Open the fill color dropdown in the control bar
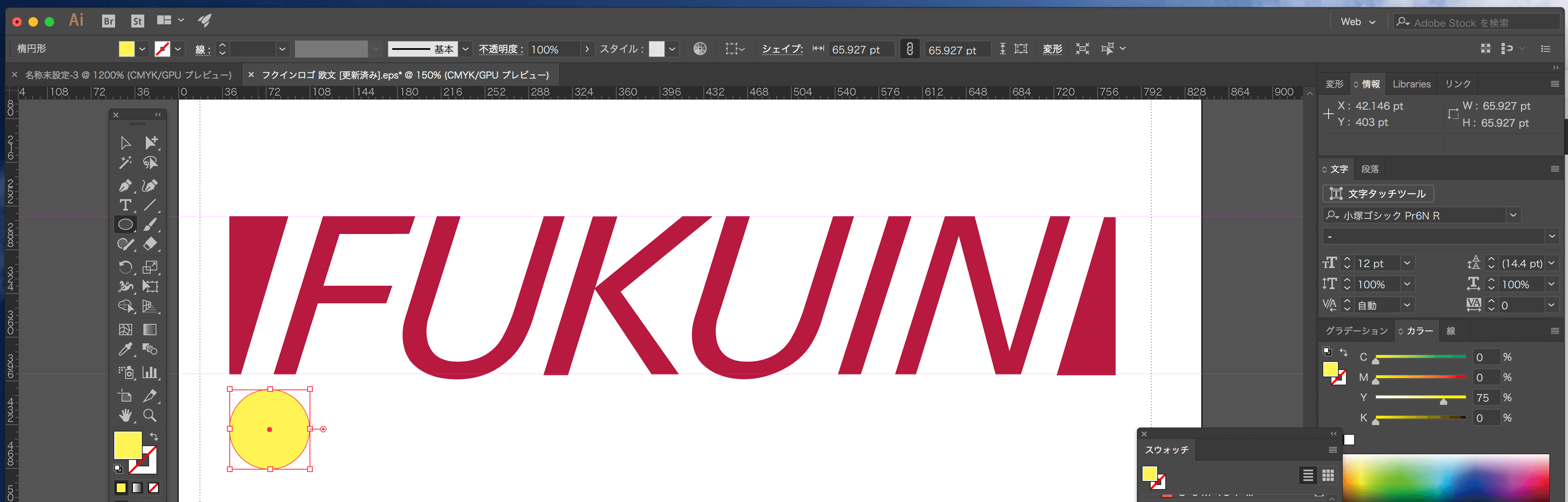 pyautogui.click(x=143, y=49)
